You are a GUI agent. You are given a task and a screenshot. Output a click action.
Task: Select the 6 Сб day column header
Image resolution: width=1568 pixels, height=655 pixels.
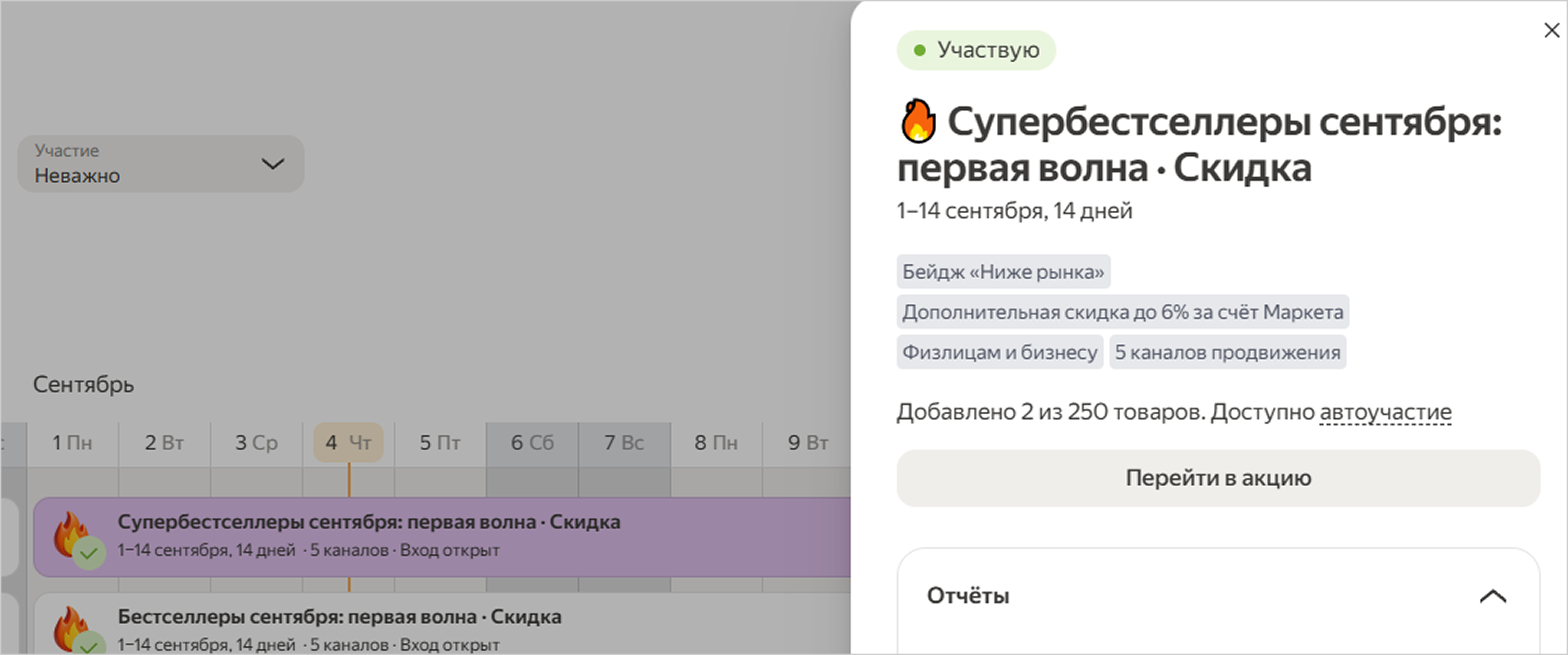[x=532, y=443]
